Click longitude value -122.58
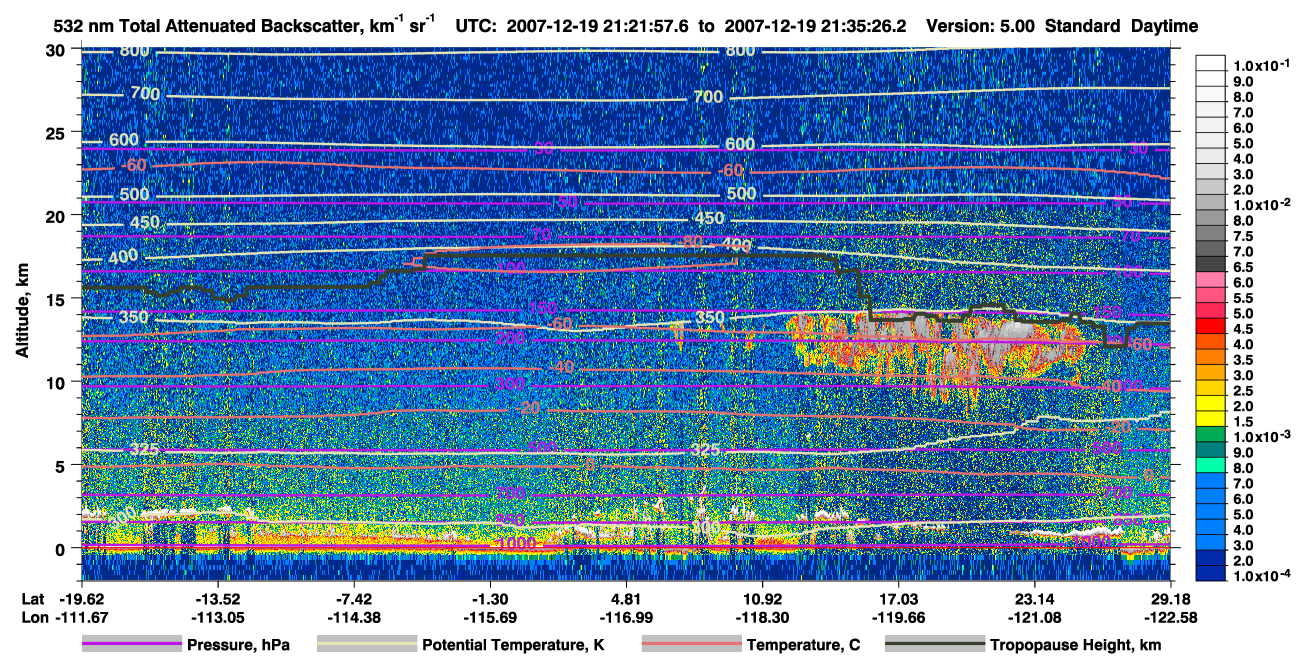This screenshot has height=667, width=1300. (1170, 617)
